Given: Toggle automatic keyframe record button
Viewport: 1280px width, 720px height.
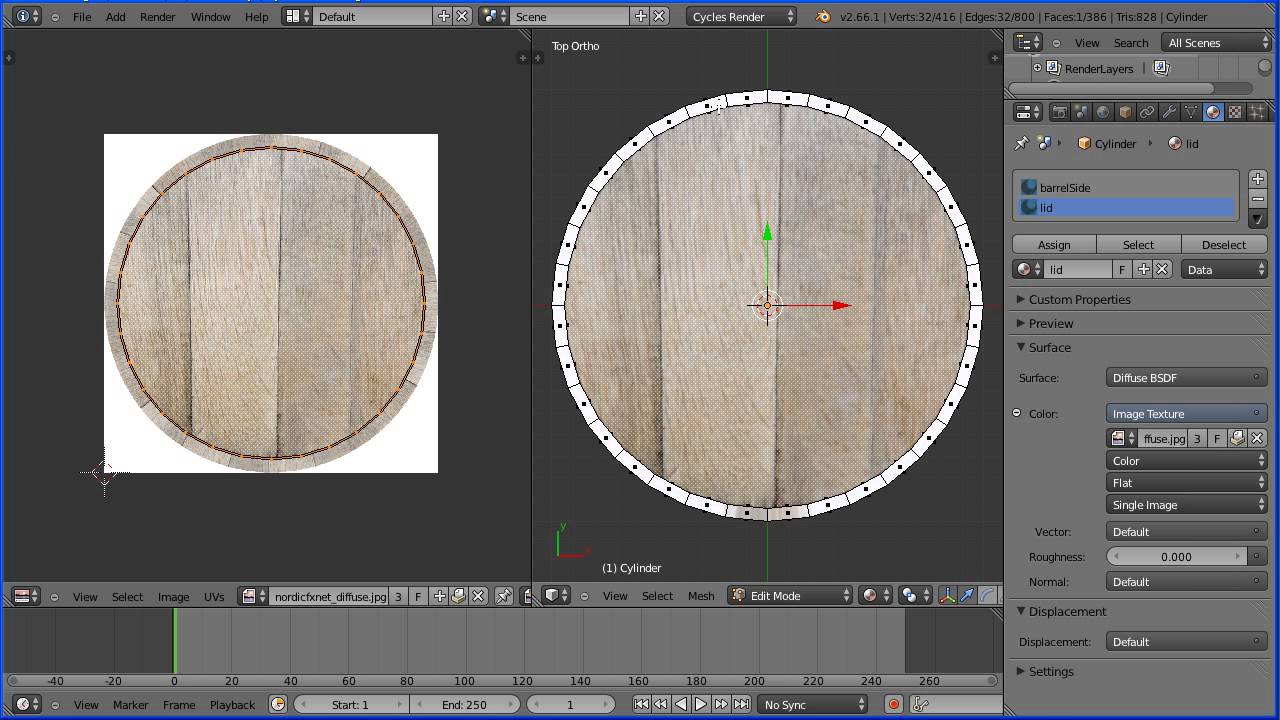Looking at the screenshot, I should point(894,705).
